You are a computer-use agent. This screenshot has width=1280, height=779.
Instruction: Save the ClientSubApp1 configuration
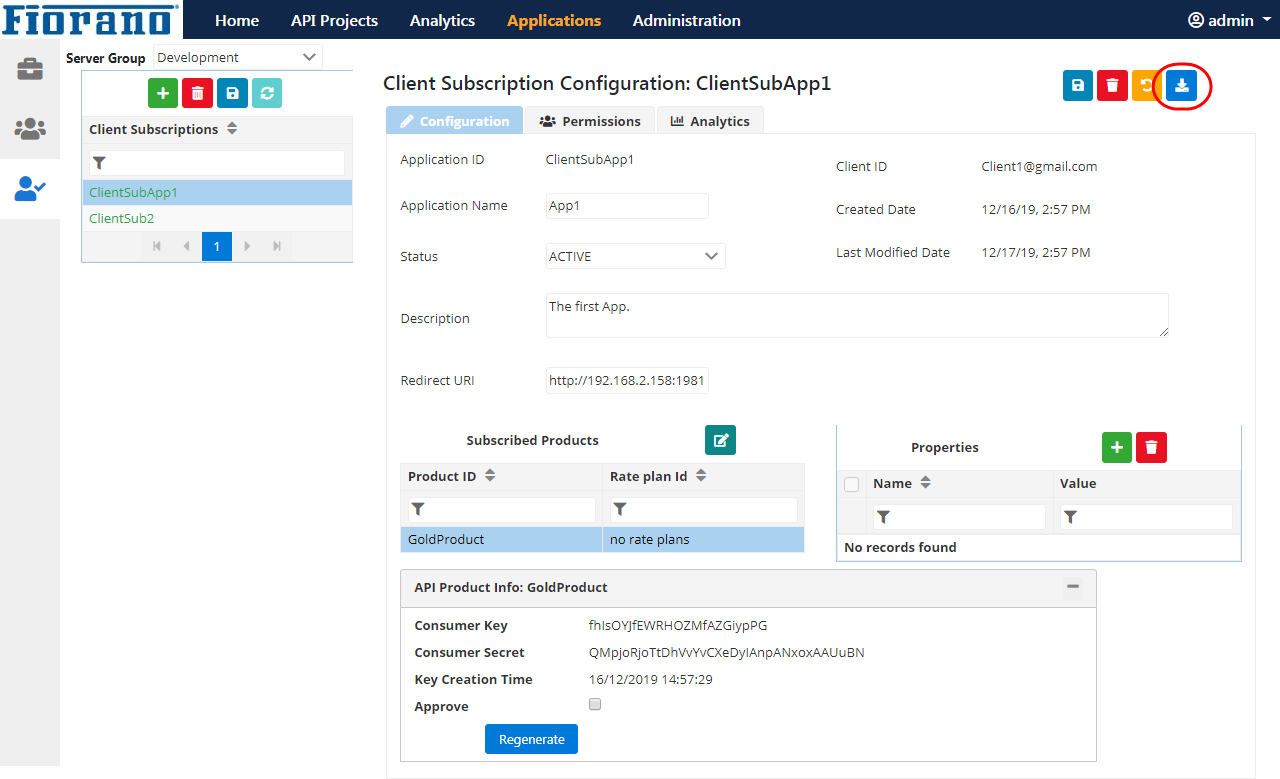(x=1078, y=86)
